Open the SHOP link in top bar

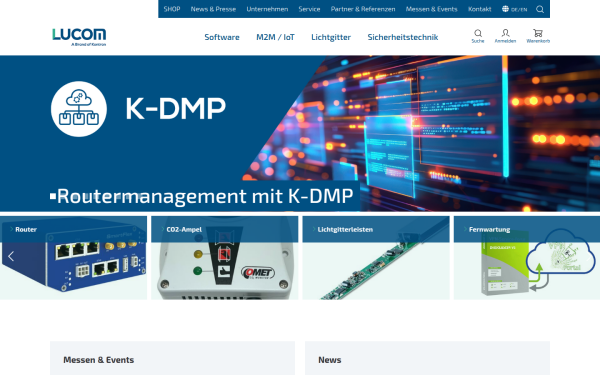(172, 9)
